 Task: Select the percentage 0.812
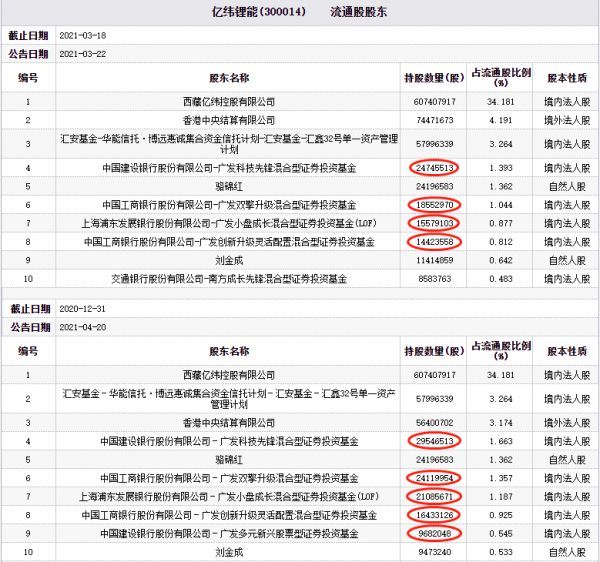(x=501, y=242)
